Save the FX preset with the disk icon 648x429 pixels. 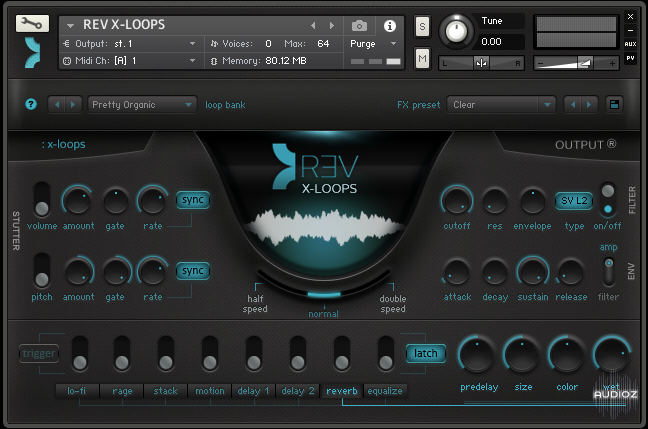click(614, 105)
